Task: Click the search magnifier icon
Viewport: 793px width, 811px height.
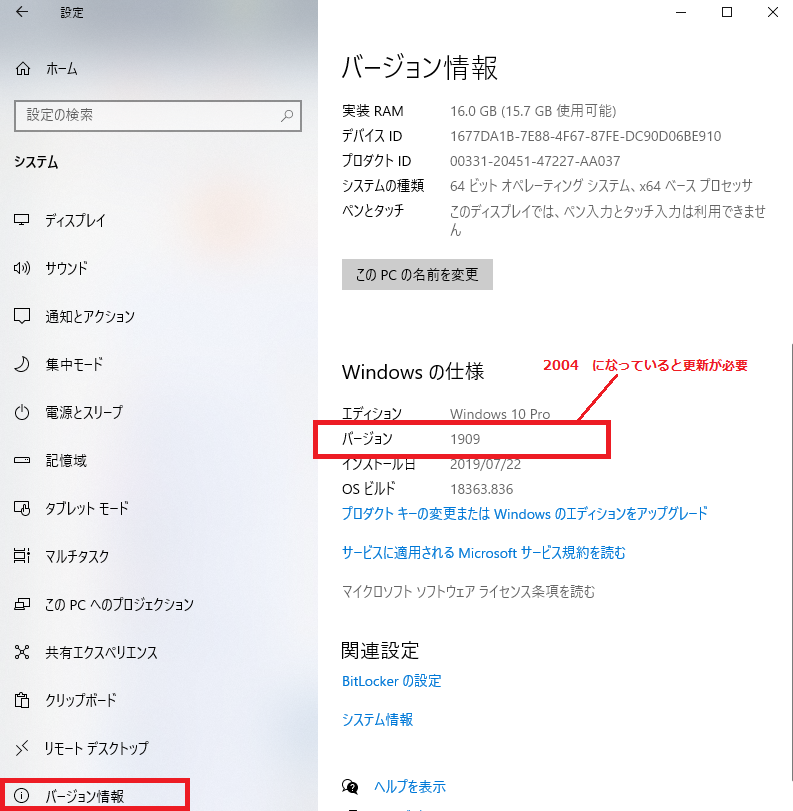Action: 287,115
